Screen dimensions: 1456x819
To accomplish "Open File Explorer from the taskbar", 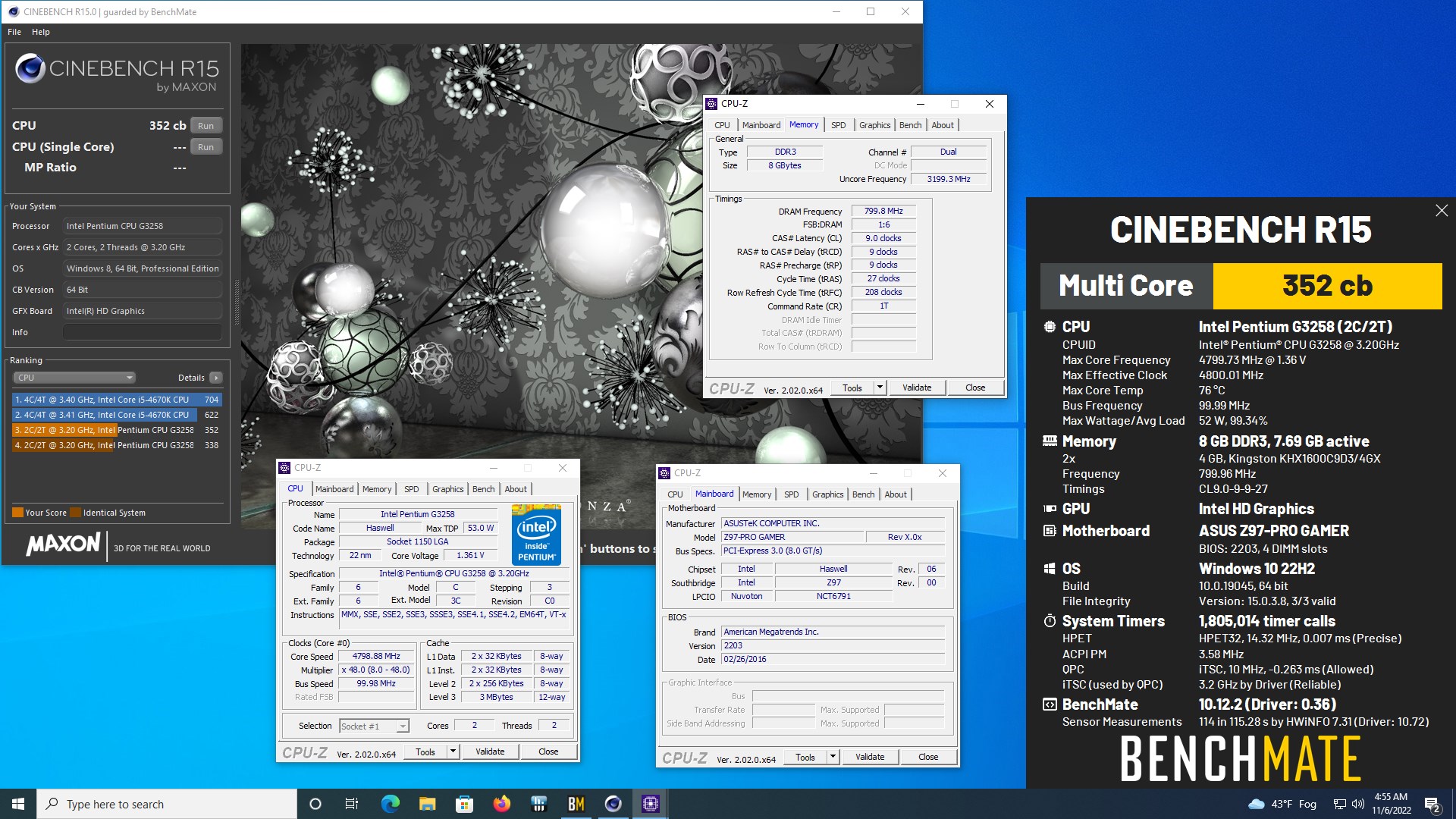I will 427,804.
